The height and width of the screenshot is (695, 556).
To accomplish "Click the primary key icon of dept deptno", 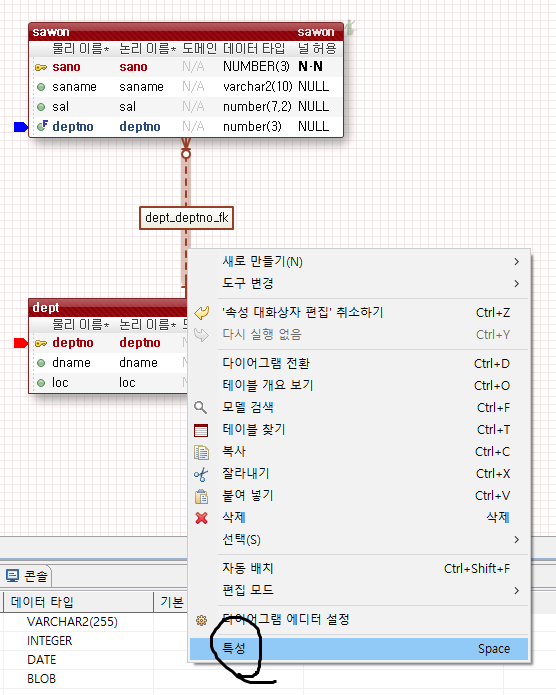I will point(41,343).
